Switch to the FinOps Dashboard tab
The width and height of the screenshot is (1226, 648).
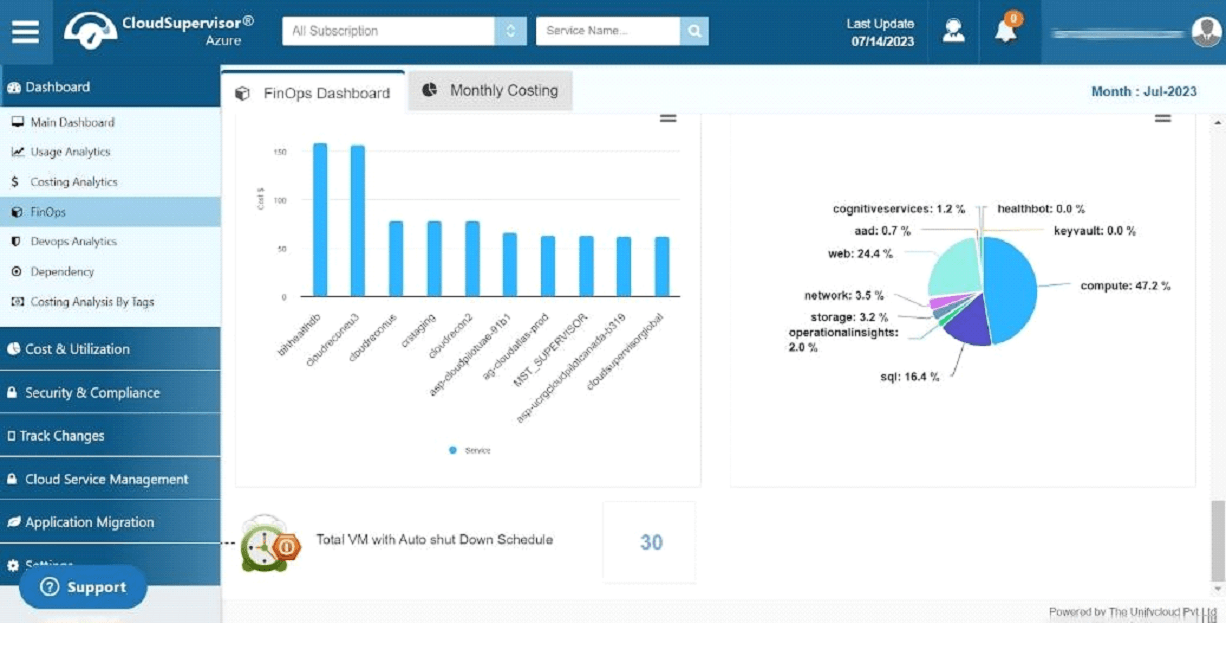313,92
